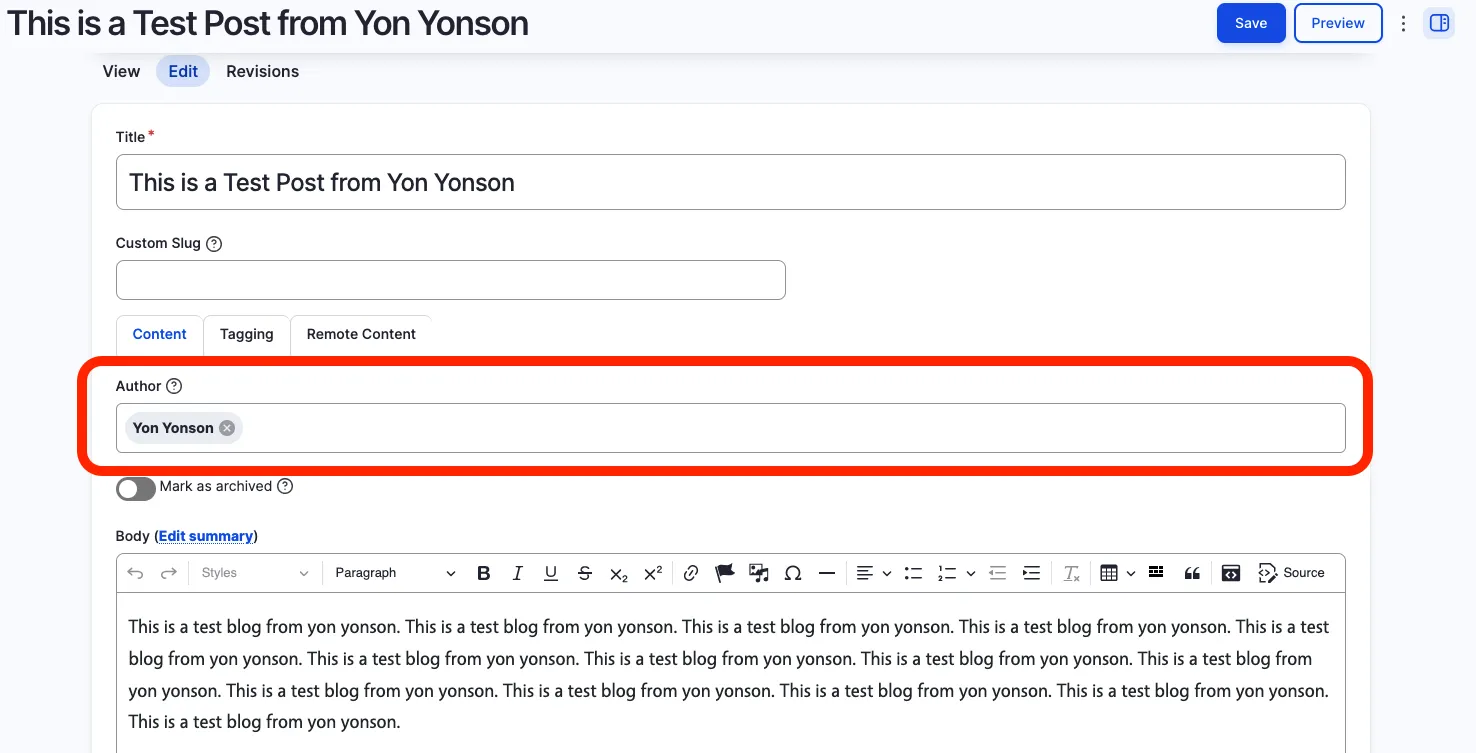Insert a block quote
This screenshot has width=1476, height=753.
(1191, 573)
